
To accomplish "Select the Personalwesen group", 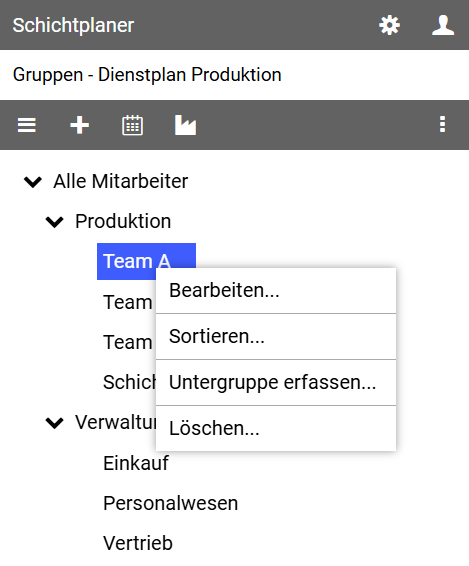I will (x=171, y=503).
